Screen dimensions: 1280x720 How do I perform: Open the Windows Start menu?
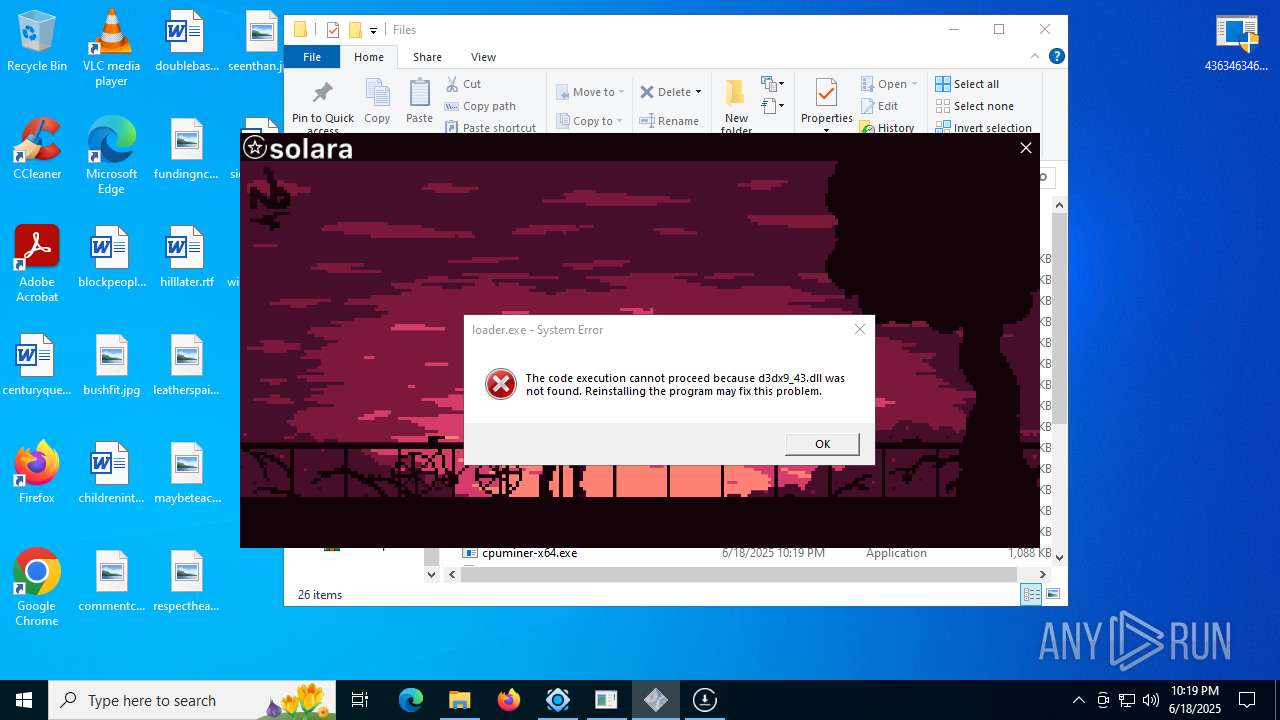tap(24, 700)
